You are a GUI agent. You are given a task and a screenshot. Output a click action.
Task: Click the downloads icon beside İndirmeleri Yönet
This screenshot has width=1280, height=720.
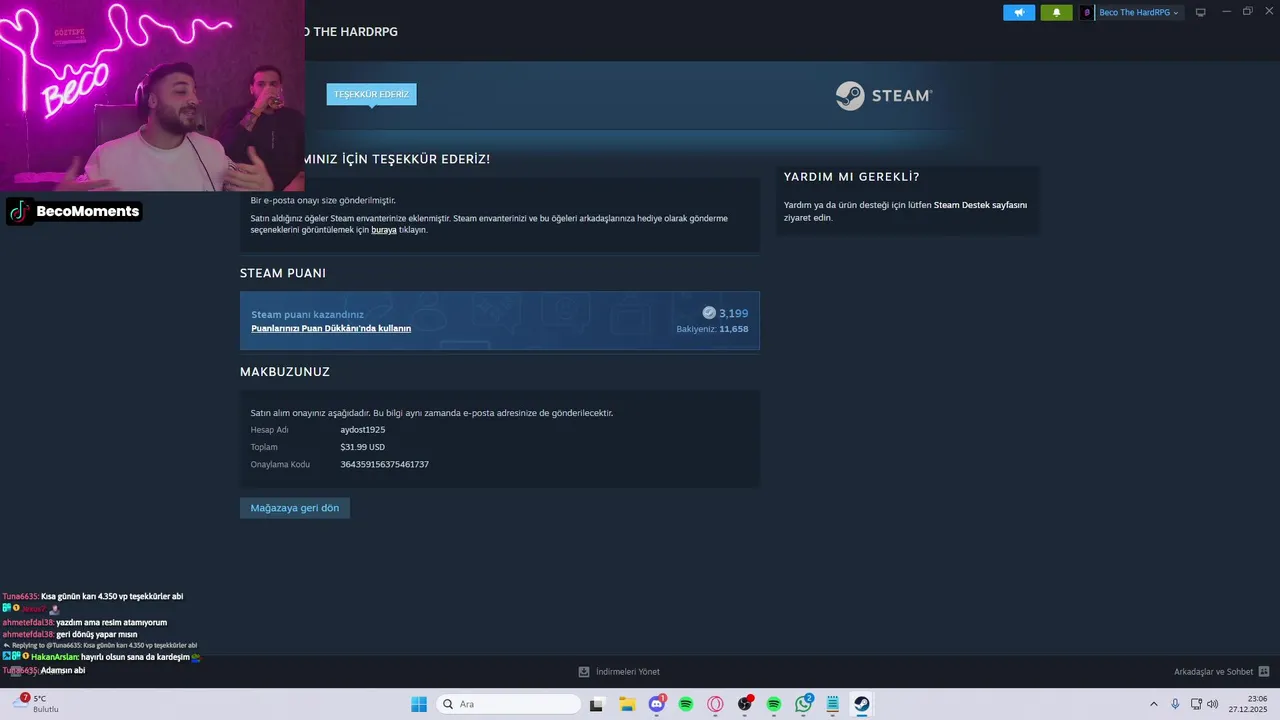(584, 672)
